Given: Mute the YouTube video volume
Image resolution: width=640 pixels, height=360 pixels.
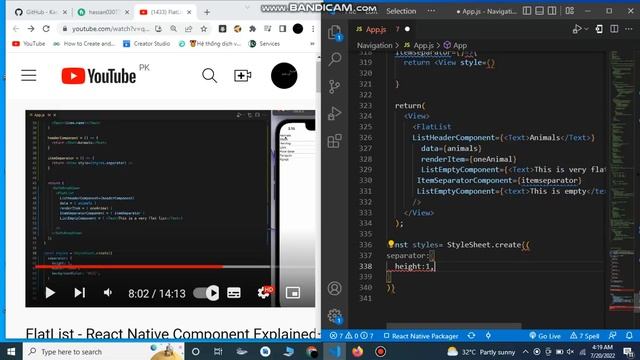Looking at the screenshot, I should click(x=108, y=293).
